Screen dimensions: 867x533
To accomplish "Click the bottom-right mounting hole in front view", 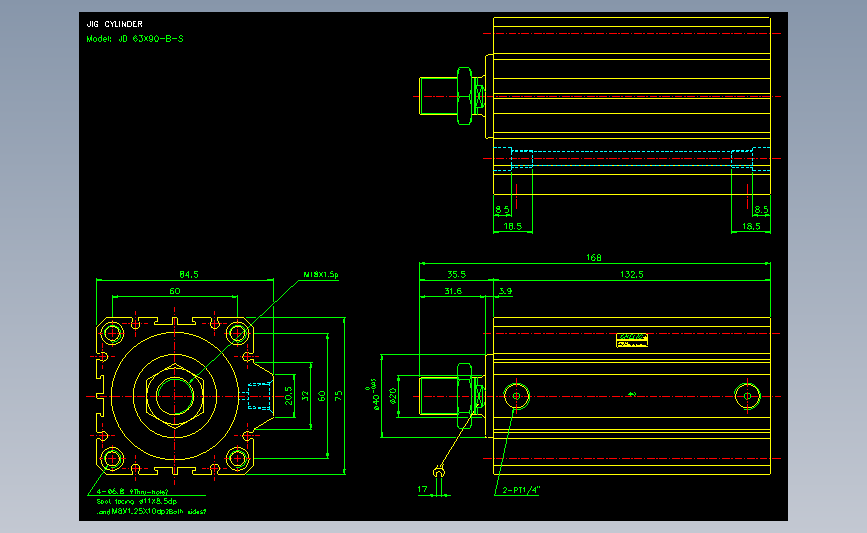I will pos(238,458).
